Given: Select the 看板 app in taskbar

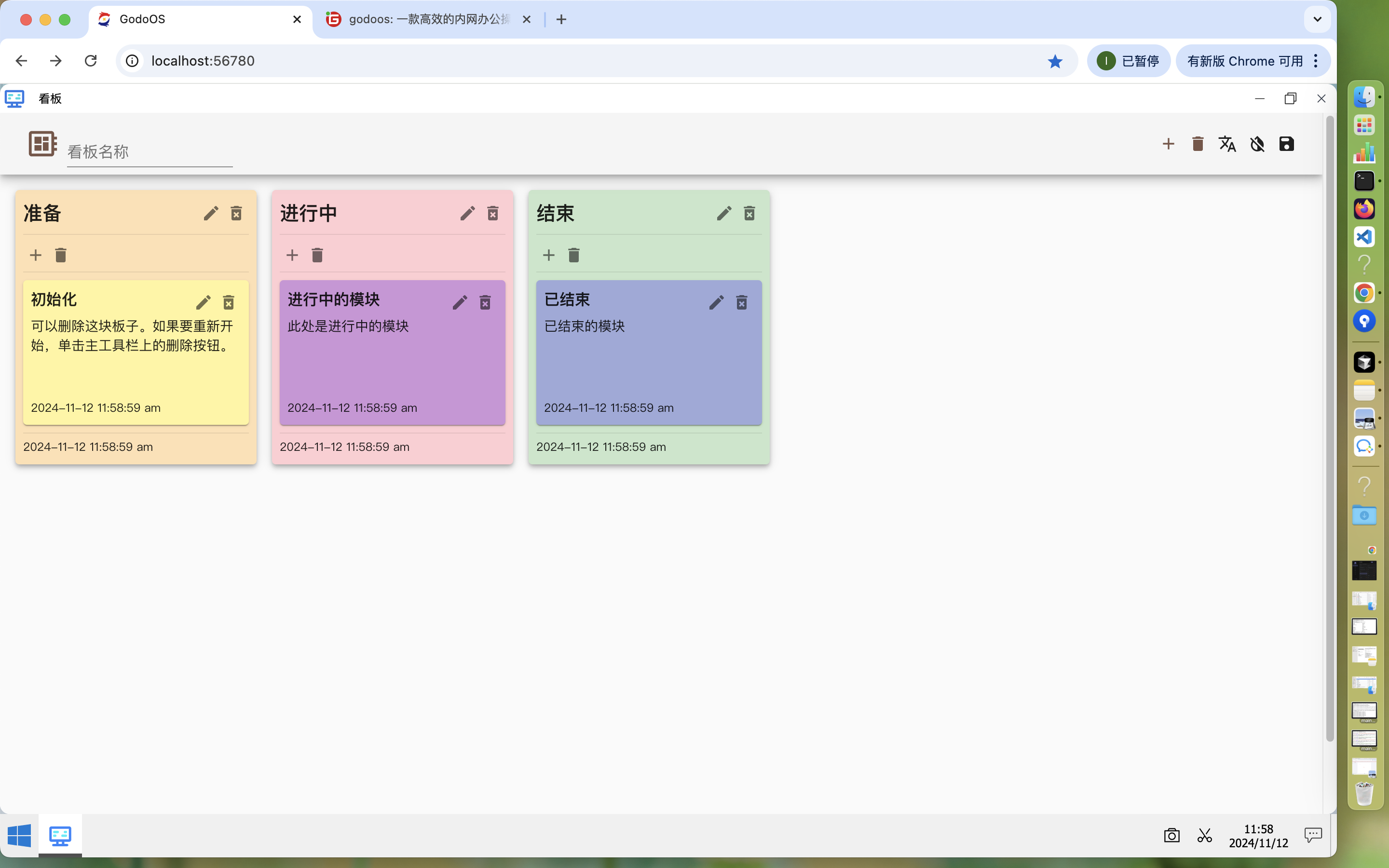Looking at the screenshot, I should pos(60,835).
